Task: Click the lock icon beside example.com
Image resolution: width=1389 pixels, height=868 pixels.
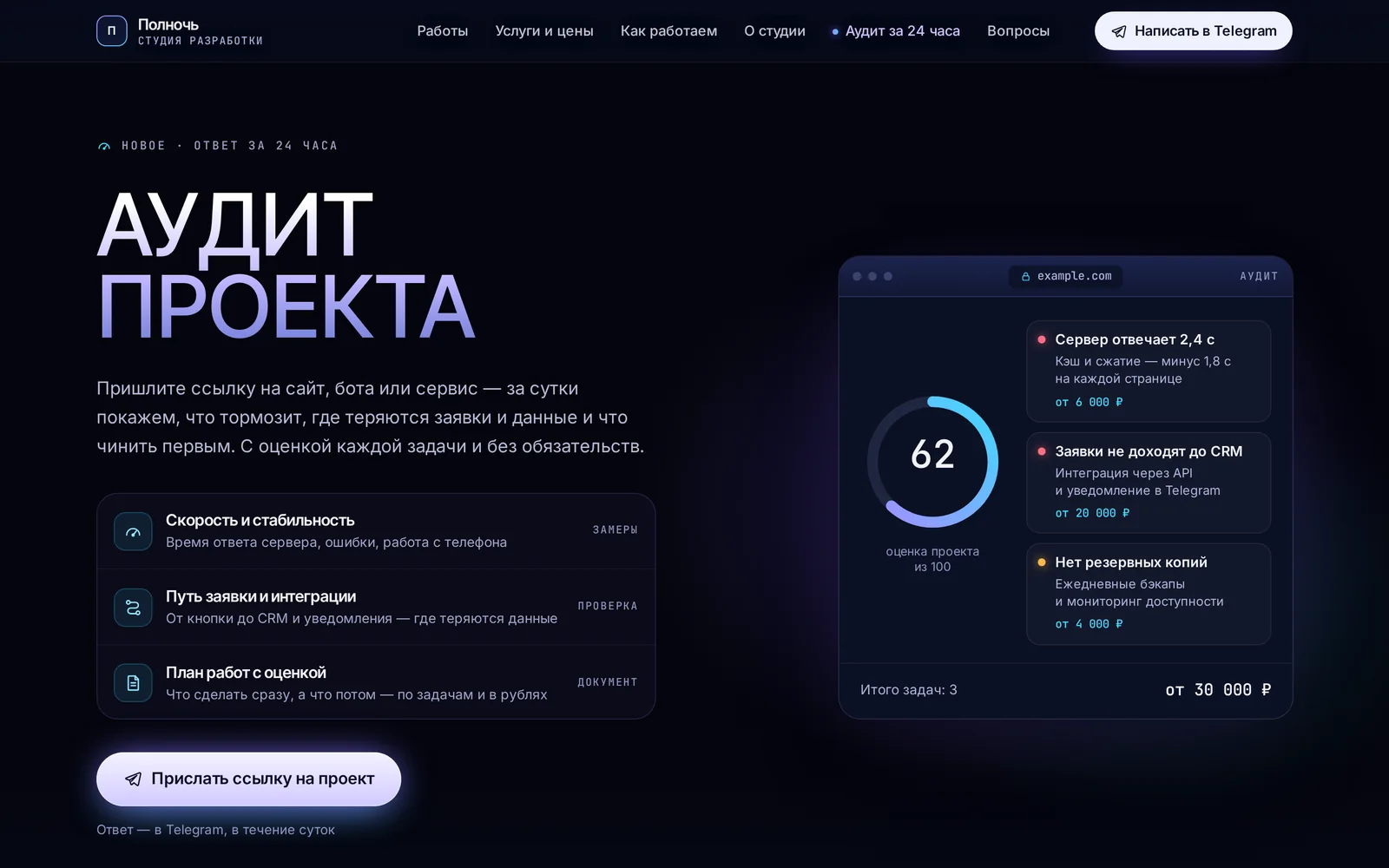Action: click(x=1025, y=277)
